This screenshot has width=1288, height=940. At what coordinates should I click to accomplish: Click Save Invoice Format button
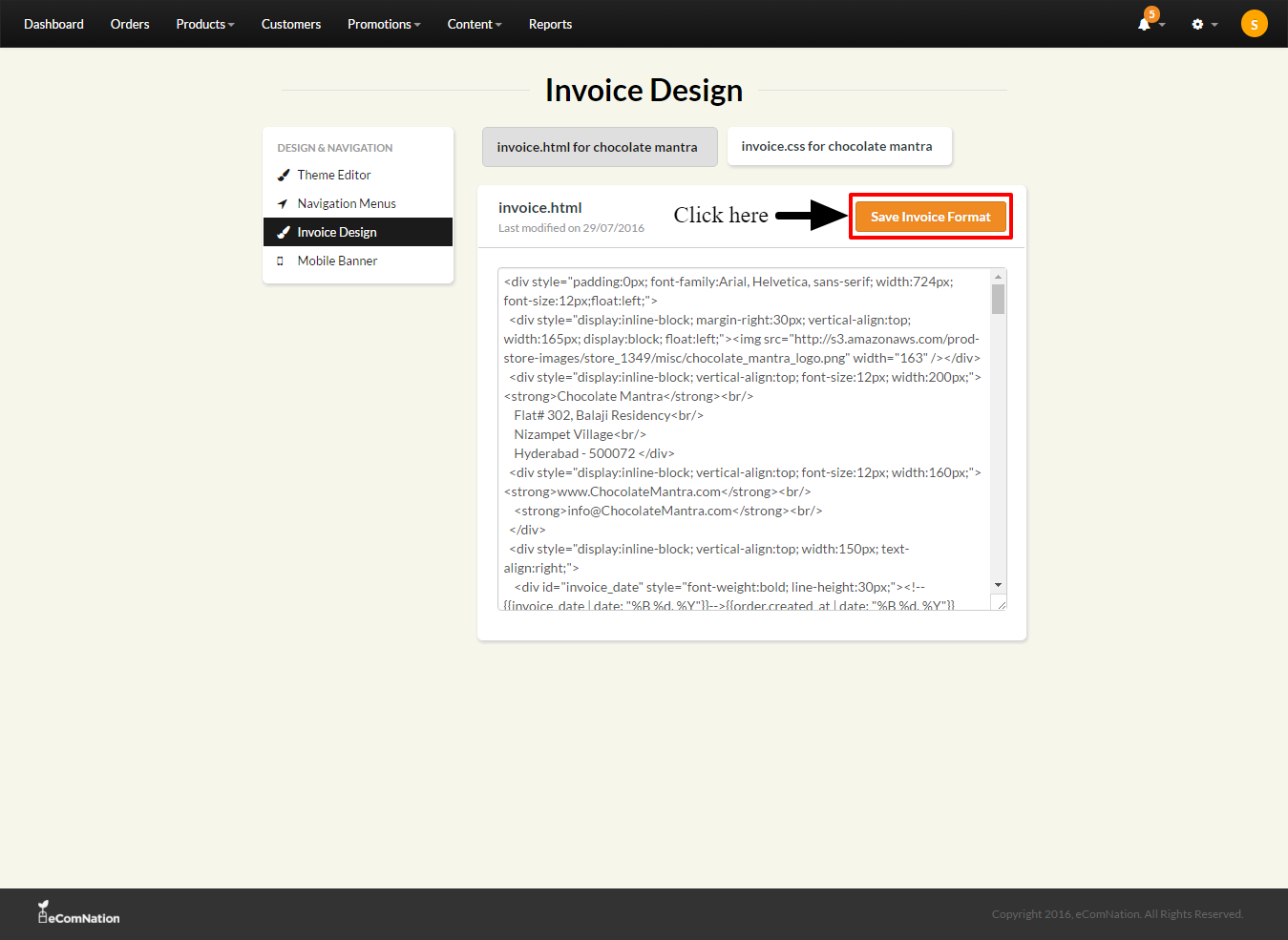(931, 217)
